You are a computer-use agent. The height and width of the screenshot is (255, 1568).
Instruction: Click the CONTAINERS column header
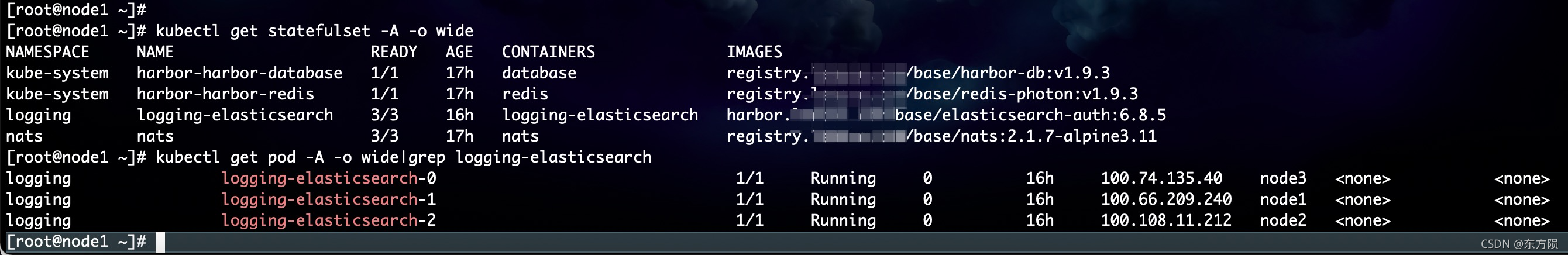coord(548,51)
